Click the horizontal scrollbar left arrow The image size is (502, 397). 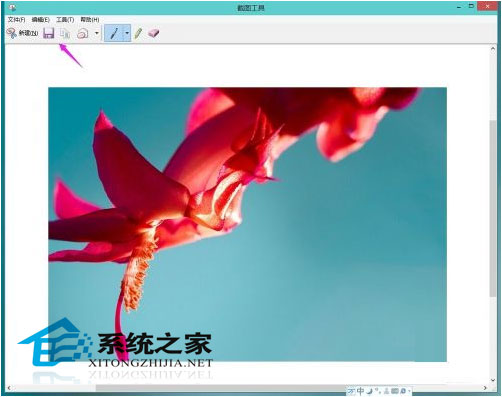click(x=9, y=388)
